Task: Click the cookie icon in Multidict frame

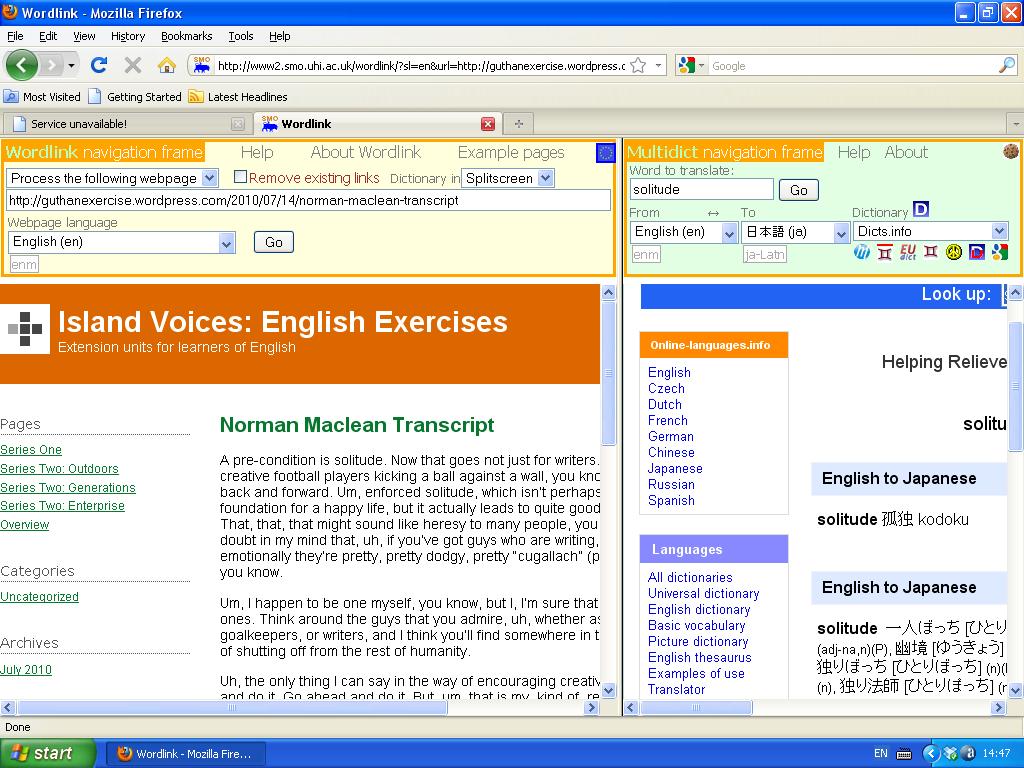Action: [x=1010, y=152]
